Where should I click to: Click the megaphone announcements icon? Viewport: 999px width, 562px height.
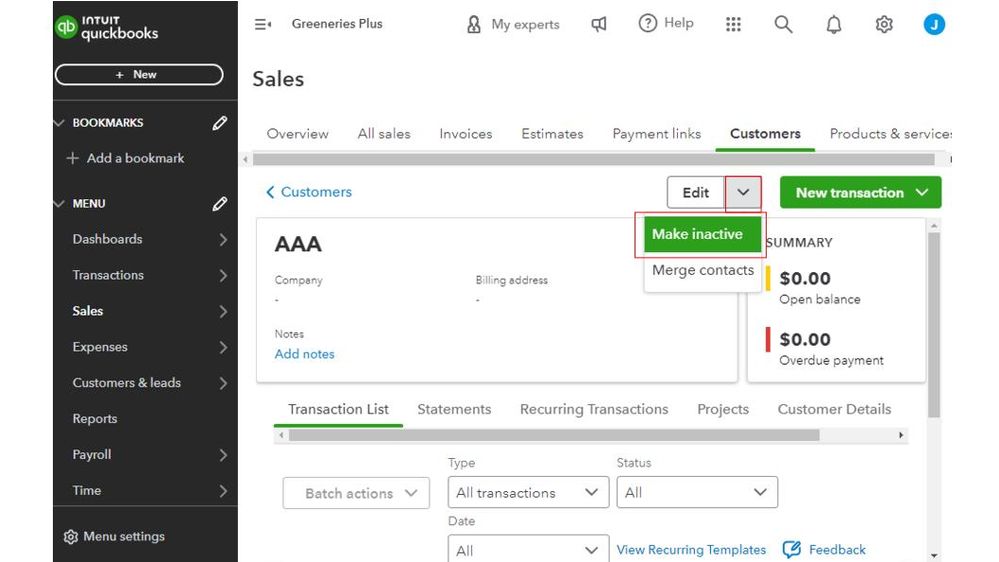pos(599,24)
